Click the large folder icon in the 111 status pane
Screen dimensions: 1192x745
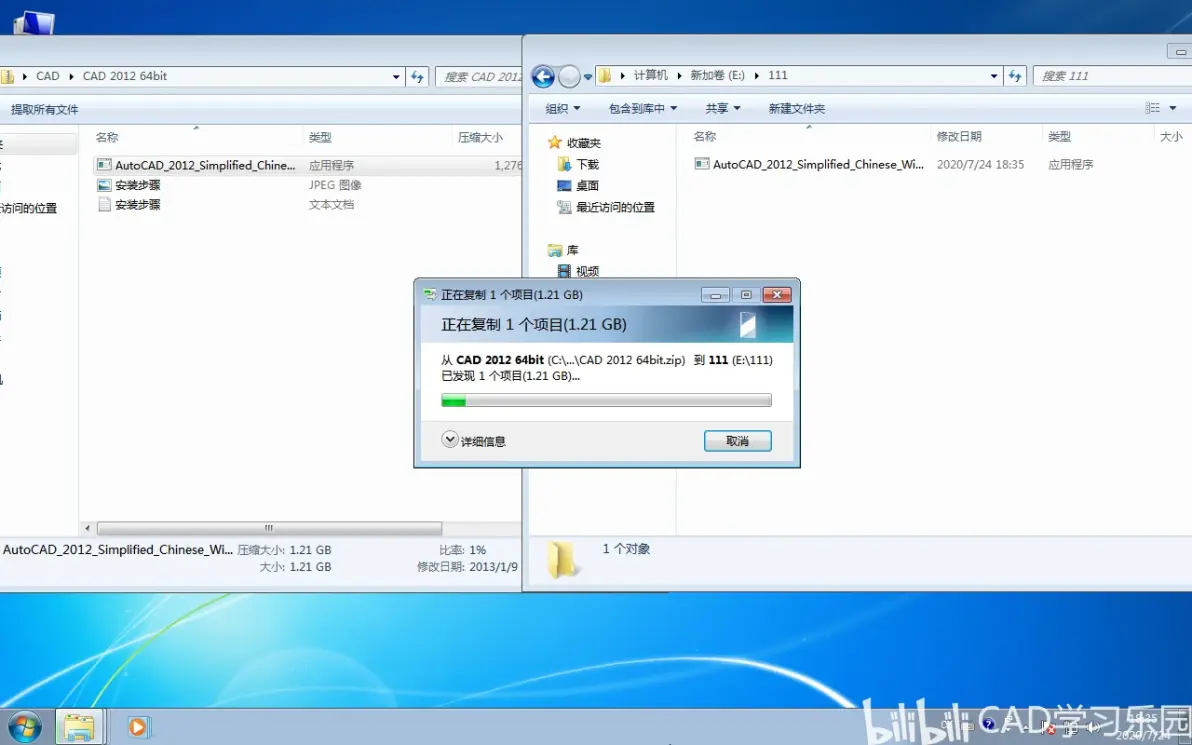point(562,560)
